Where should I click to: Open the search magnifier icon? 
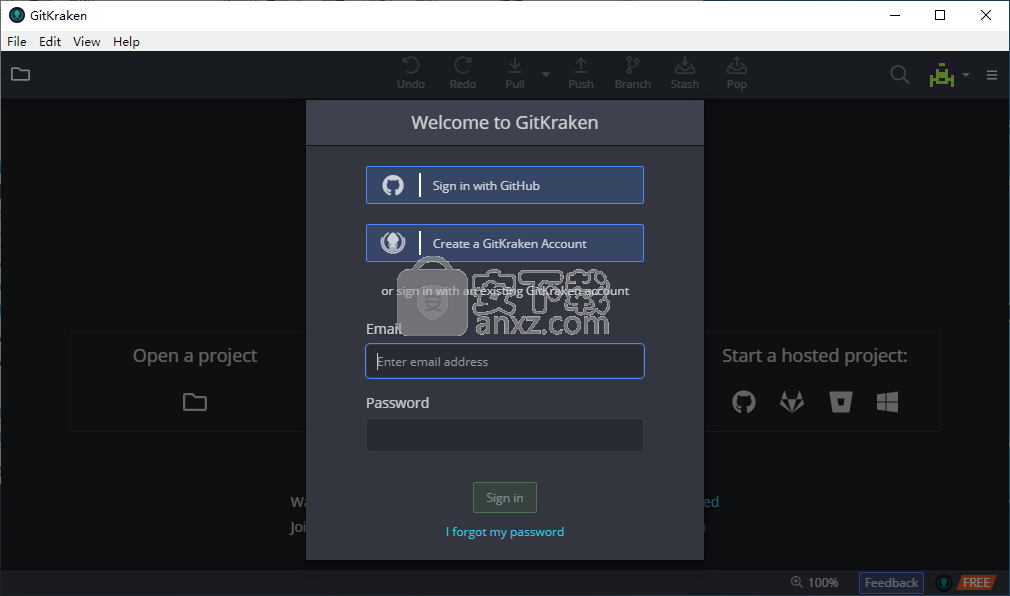tap(899, 75)
